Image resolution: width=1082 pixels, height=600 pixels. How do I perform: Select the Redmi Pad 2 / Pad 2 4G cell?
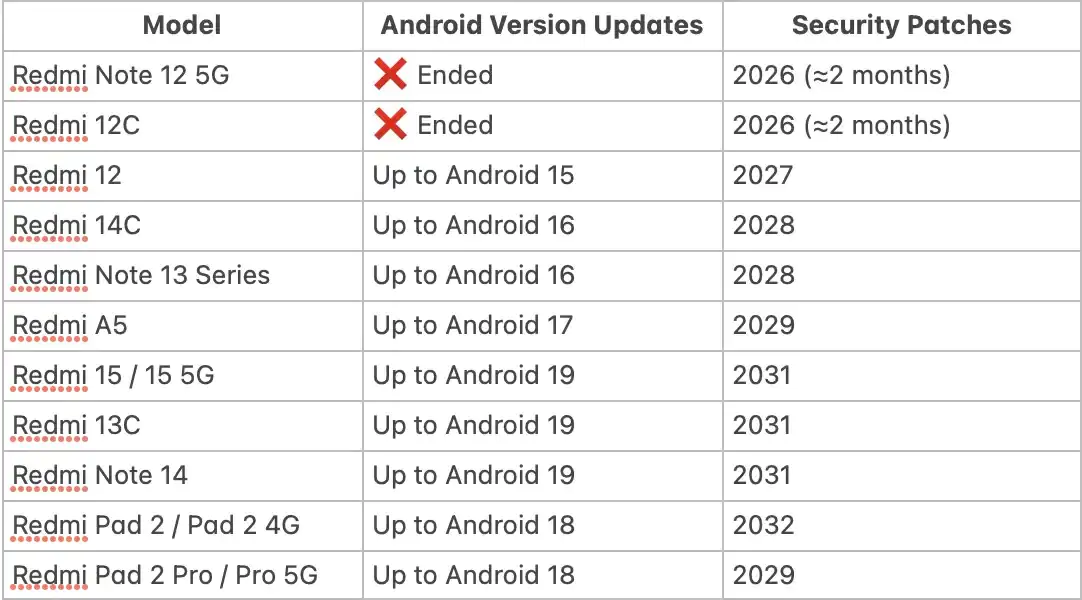pos(156,525)
